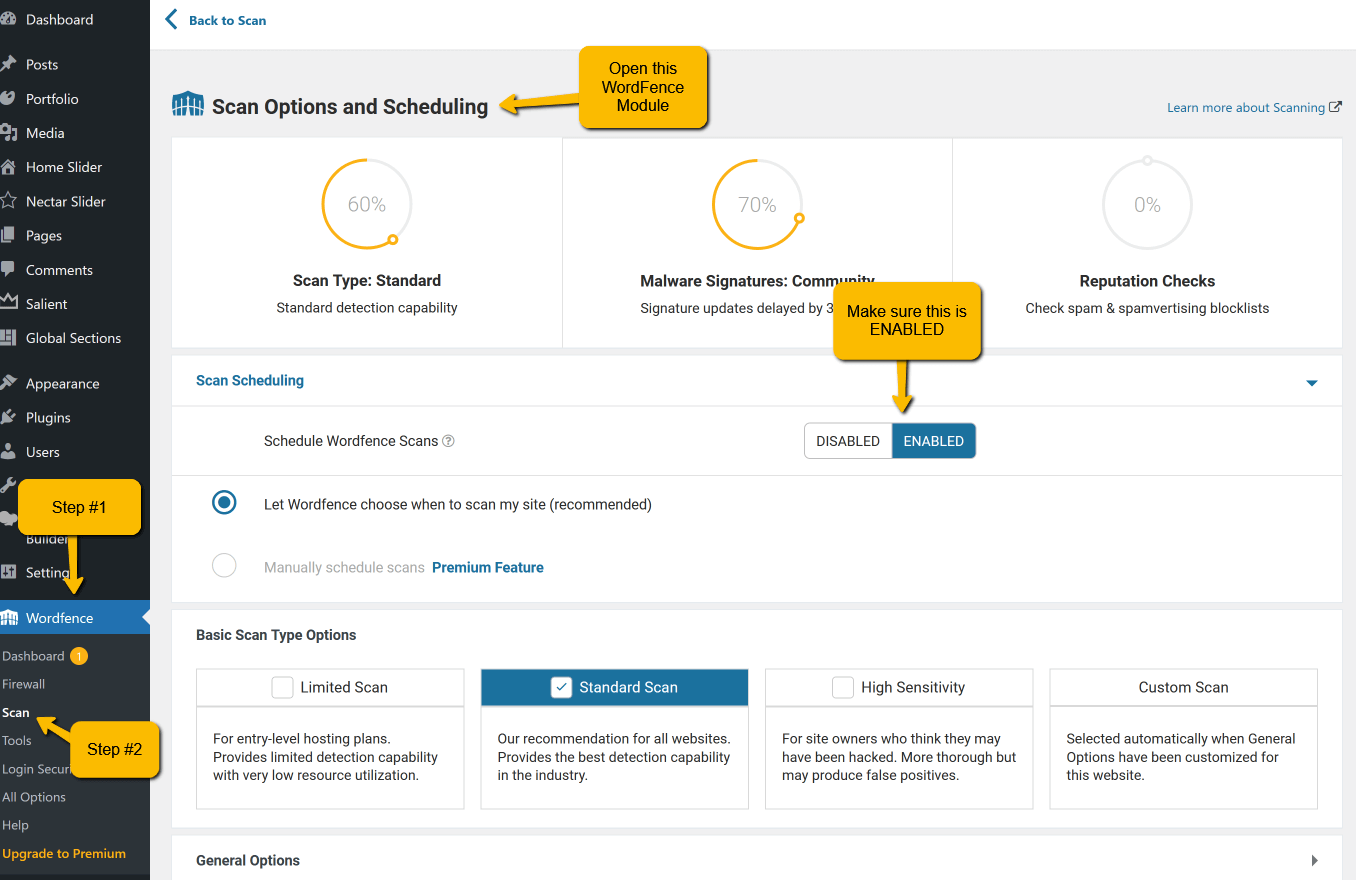
Task: Click the Scan Type: Standard heading
Action: point(367,281)
